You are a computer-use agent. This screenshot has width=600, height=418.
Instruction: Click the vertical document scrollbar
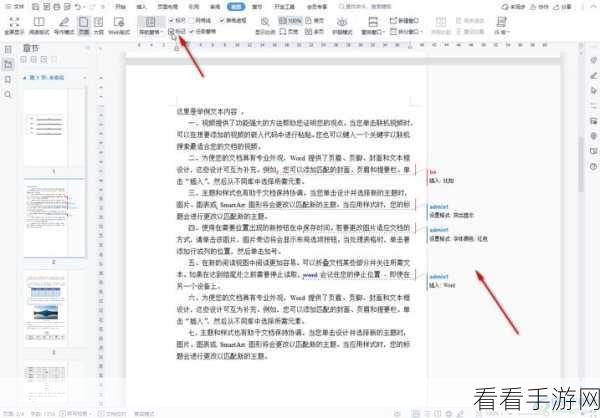coord(581,165)
